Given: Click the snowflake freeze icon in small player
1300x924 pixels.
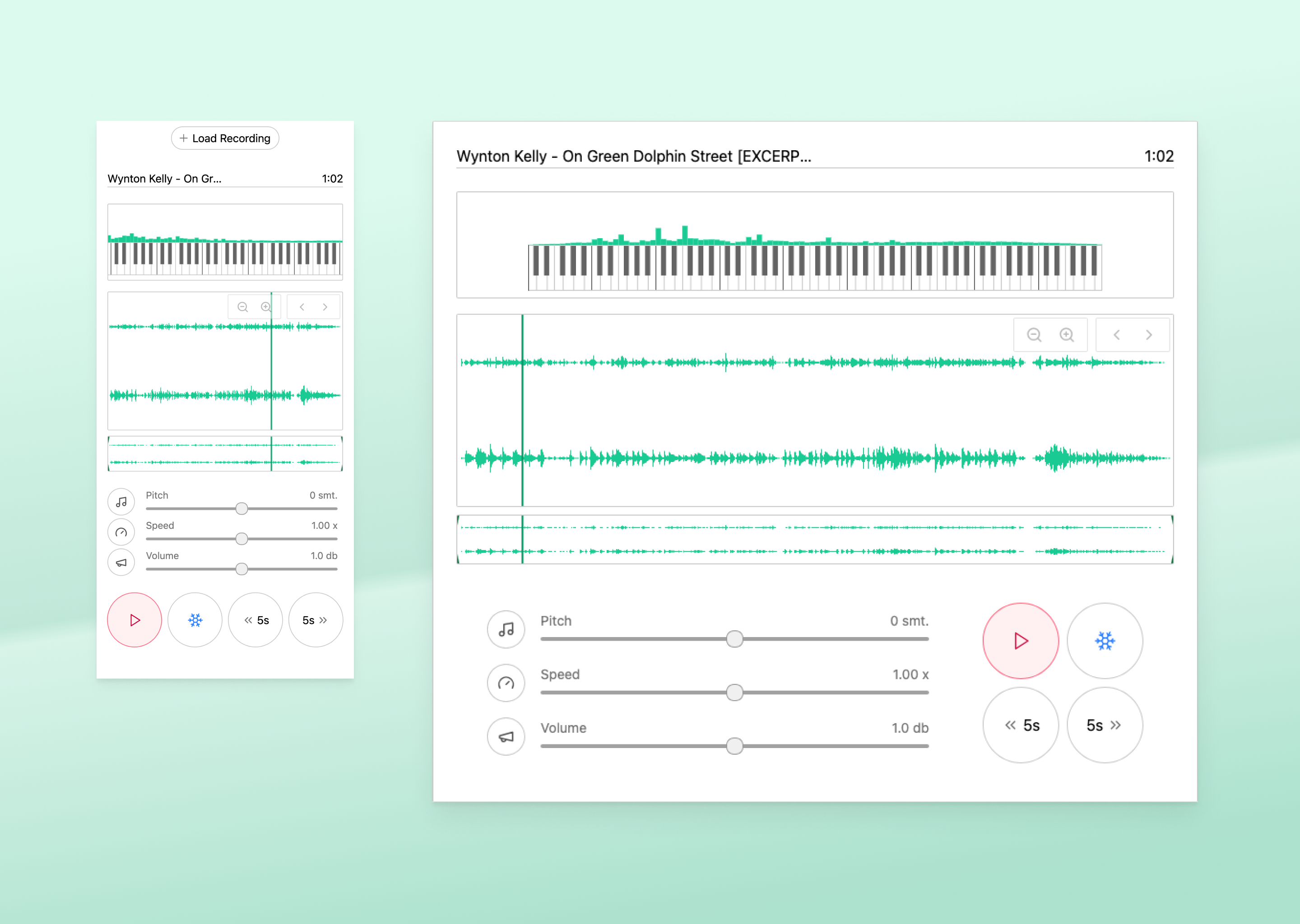Looking at the screenshot, I should [195, 620].
